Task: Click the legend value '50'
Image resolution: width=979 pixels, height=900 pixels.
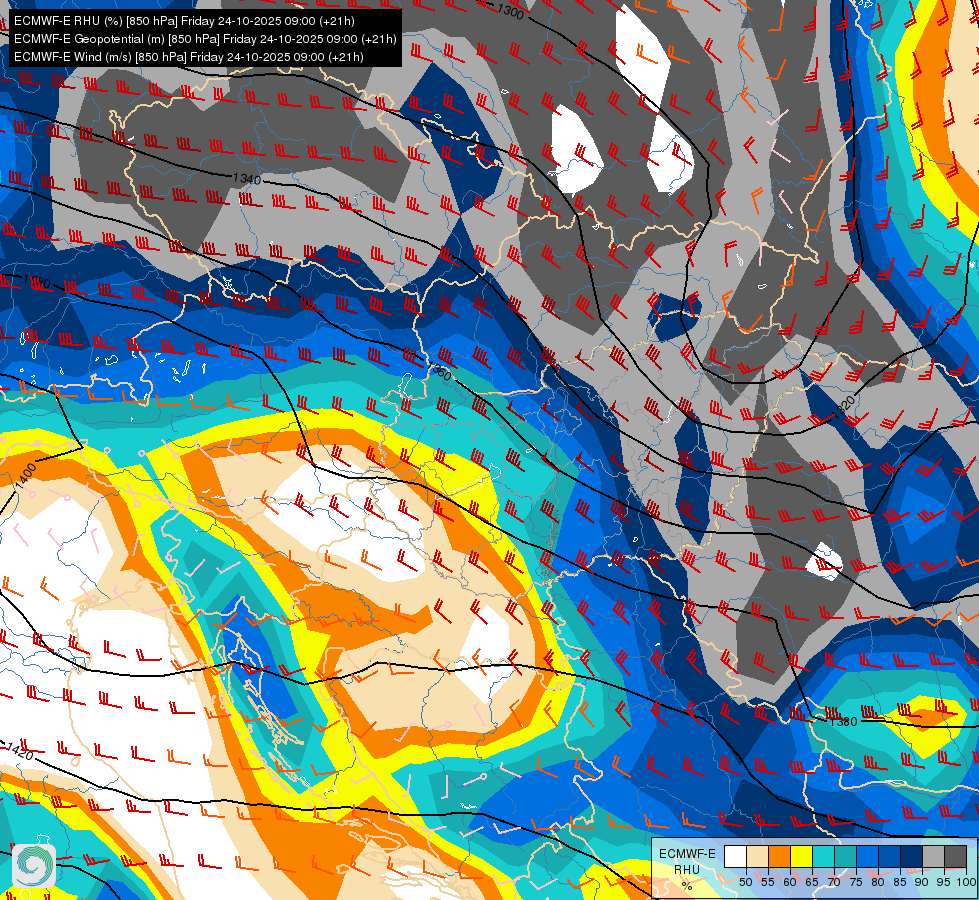Action: pos(745,882)
